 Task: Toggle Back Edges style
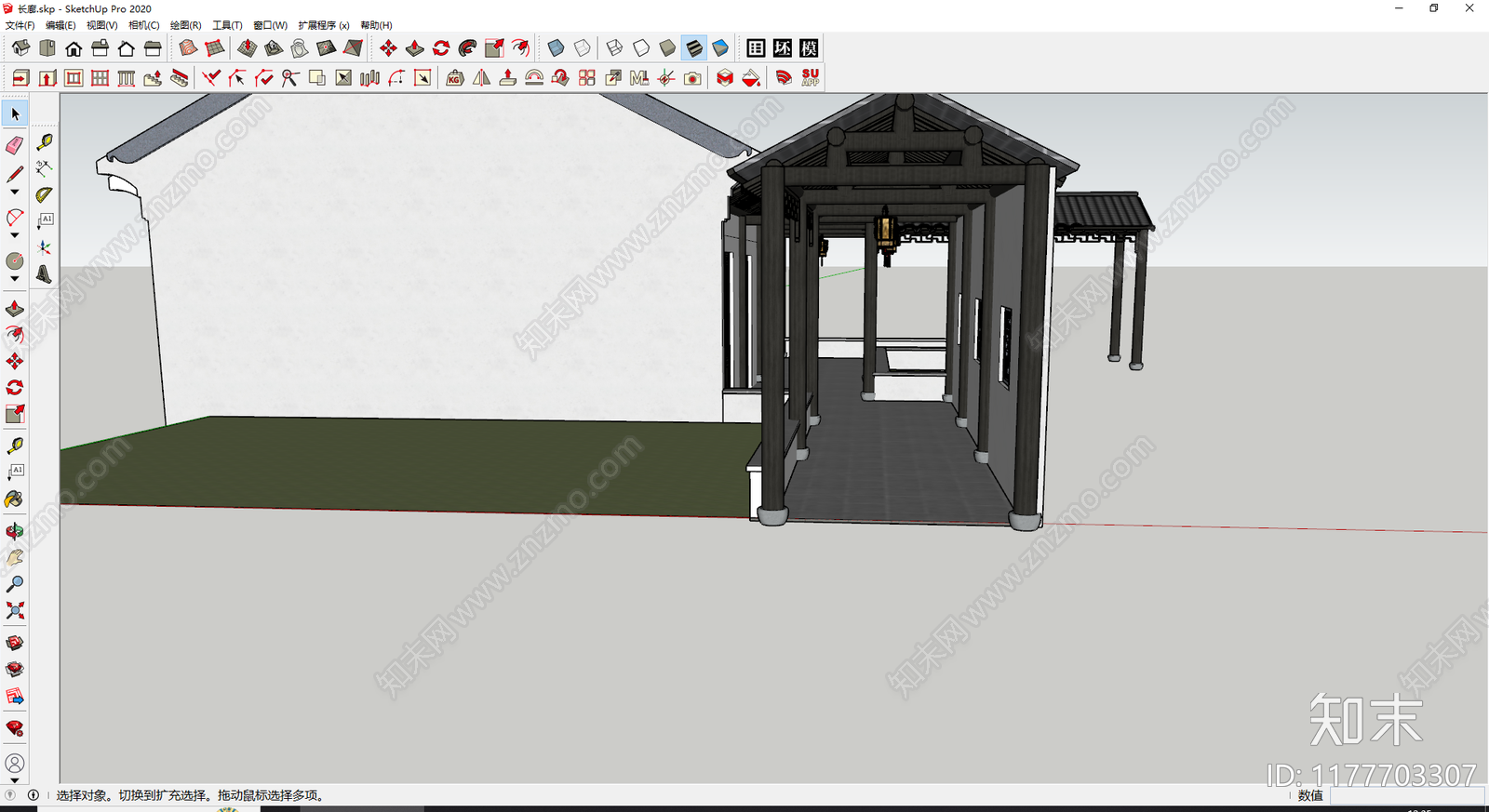coord(583,48)
